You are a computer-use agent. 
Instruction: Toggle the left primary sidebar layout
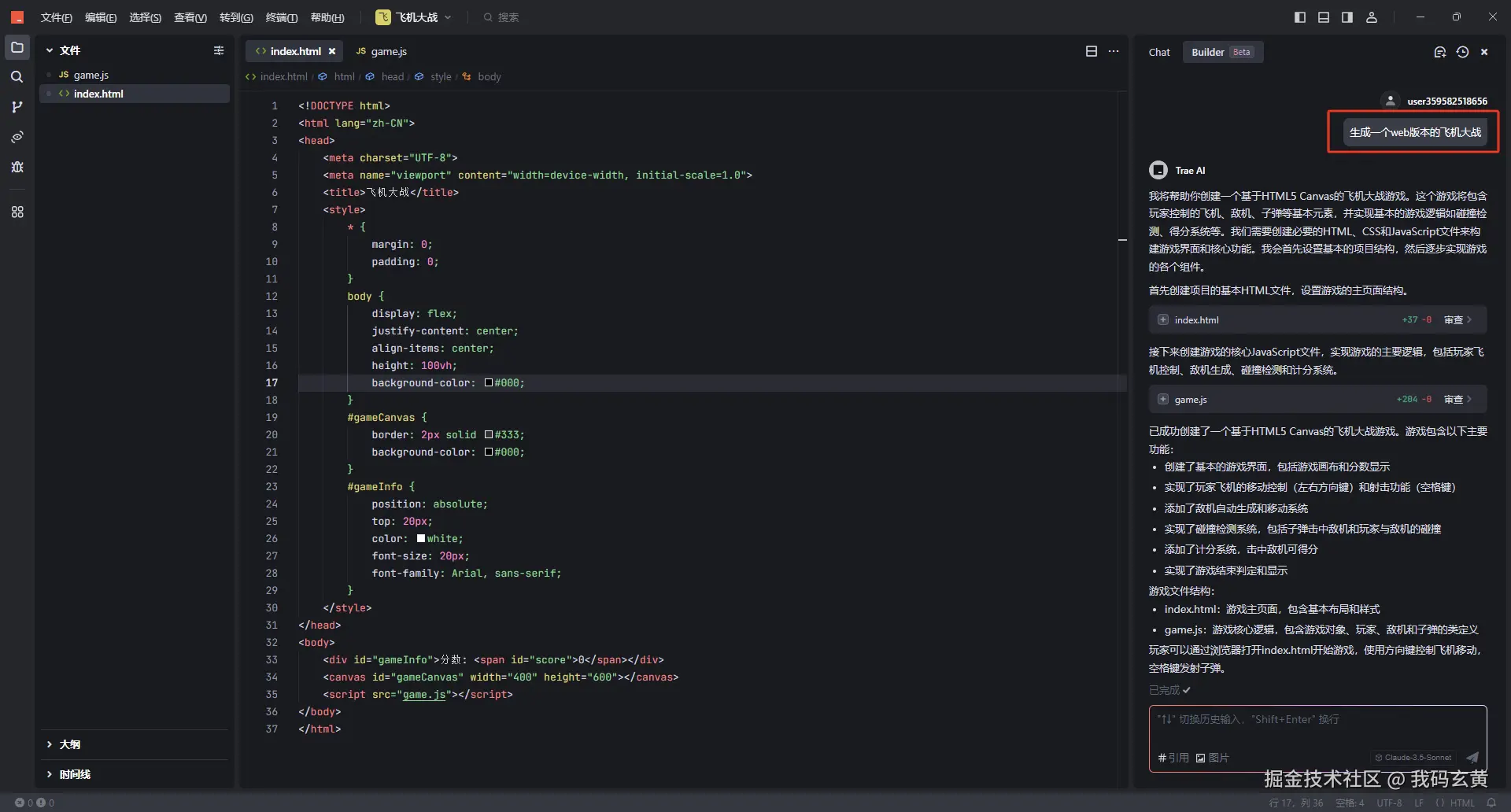pyautogui.click(x=1300, y=17)
